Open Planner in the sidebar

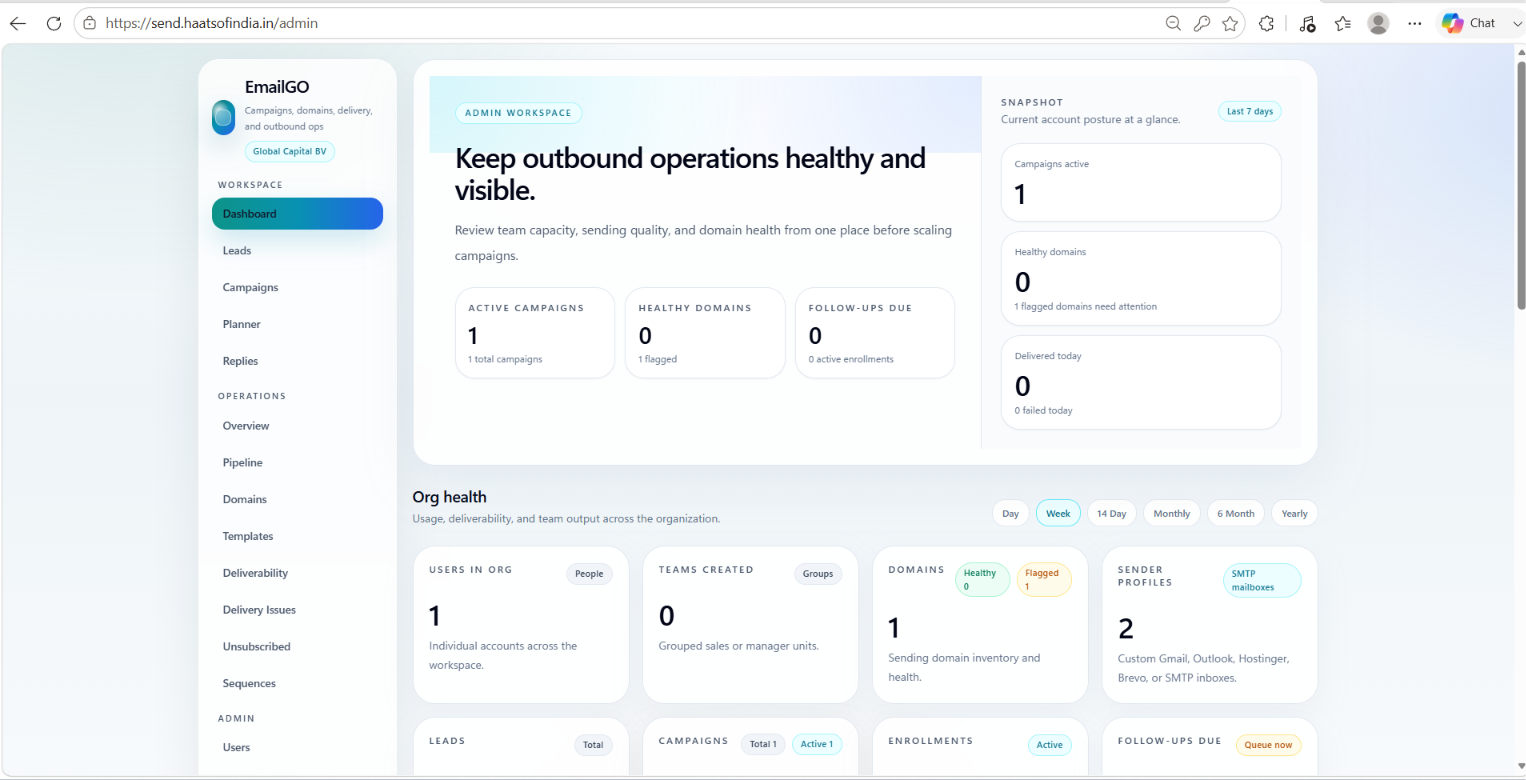tap(297, 324)
